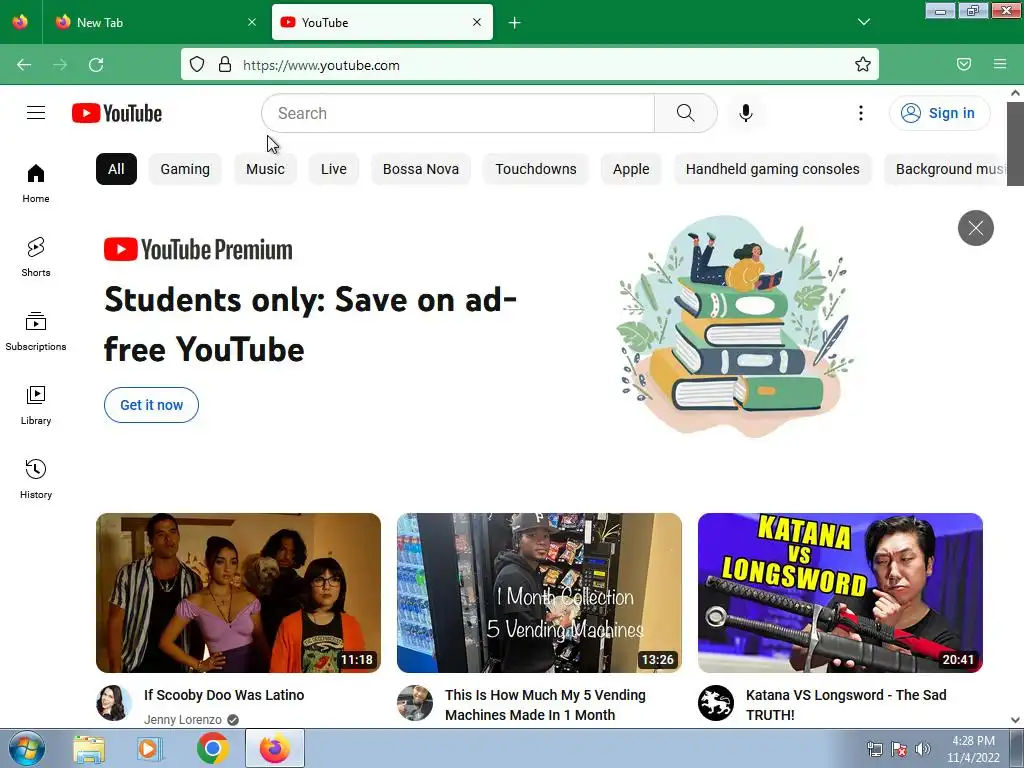This screenshot has height=768, width=1024.
Task: Open the YouTube hamburger guide menu
Action: click(x=36, y=113)
